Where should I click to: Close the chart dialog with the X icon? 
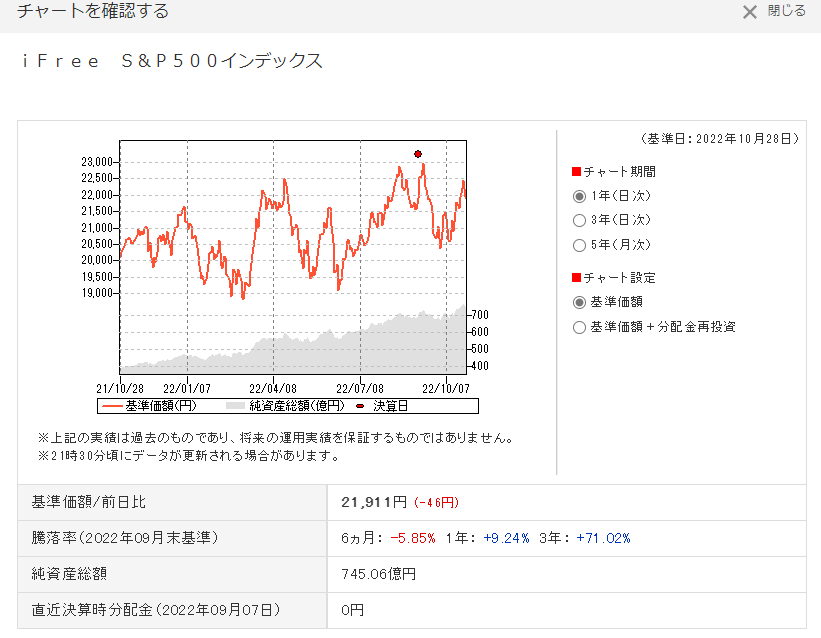point(749,12)
